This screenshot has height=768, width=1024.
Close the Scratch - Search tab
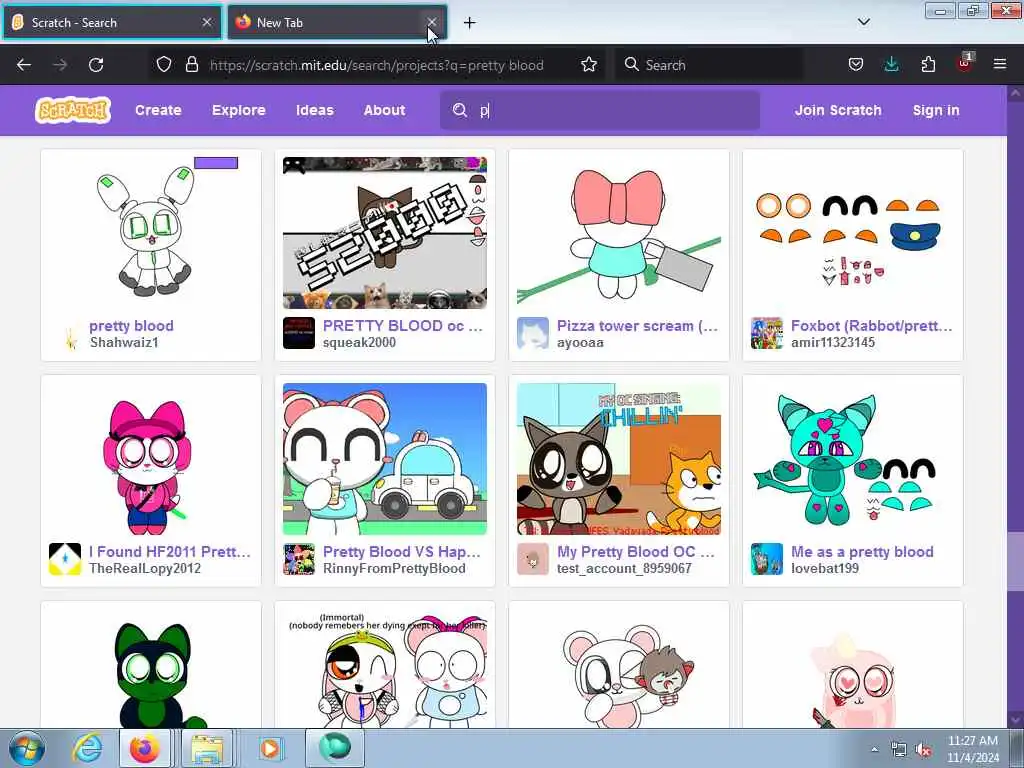coord(207,22)
